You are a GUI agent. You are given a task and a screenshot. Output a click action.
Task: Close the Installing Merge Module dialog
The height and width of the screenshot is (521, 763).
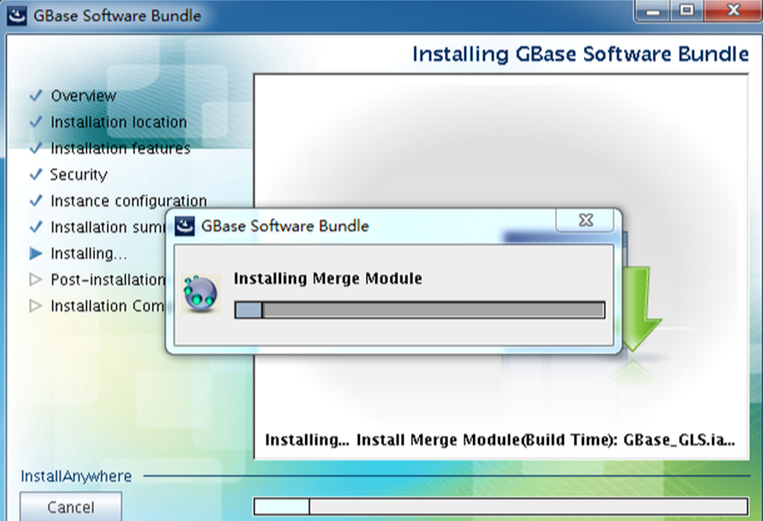pyautogui.click(x=585, y=220)
